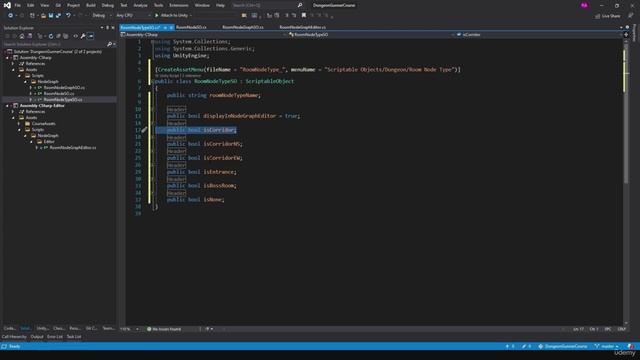Click the Bookmark toolbar icon
Viewport: 640px width, 360px height.
304,16
